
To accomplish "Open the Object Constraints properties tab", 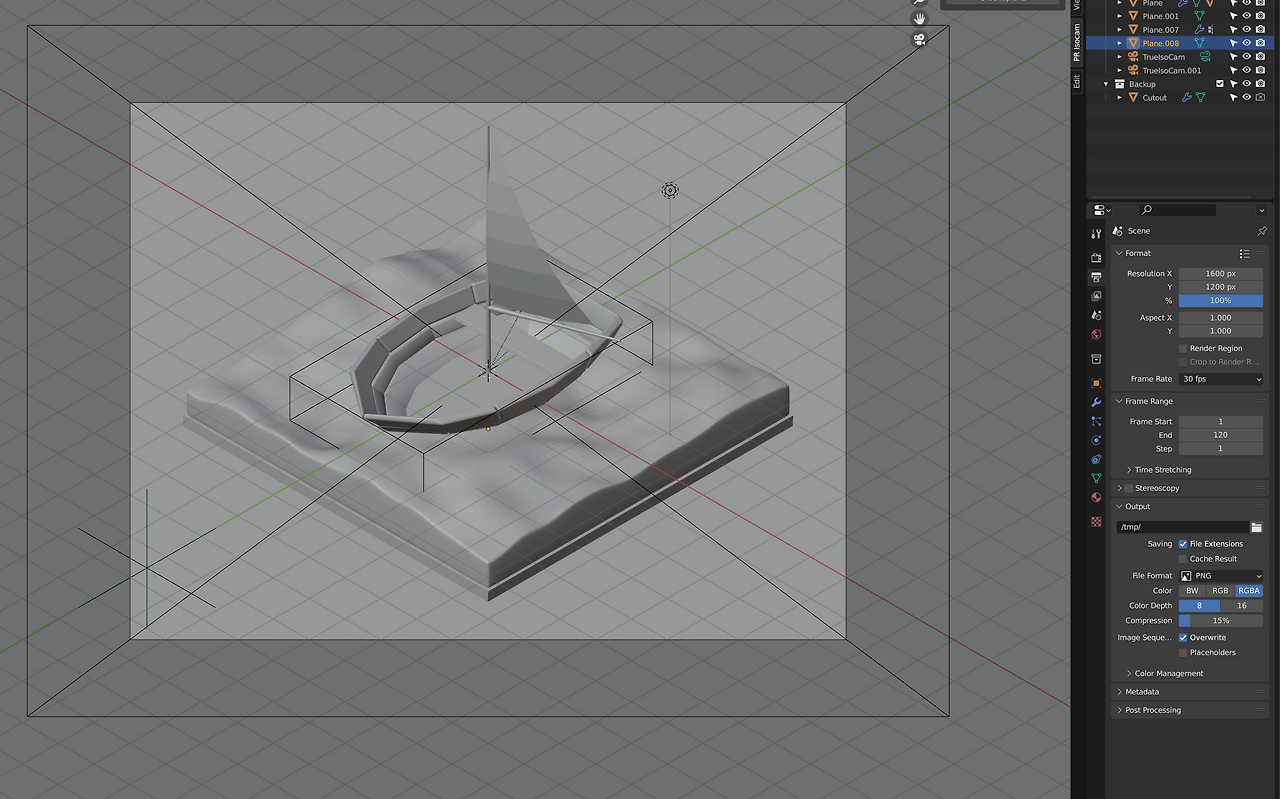I will tap(1096, 459).
